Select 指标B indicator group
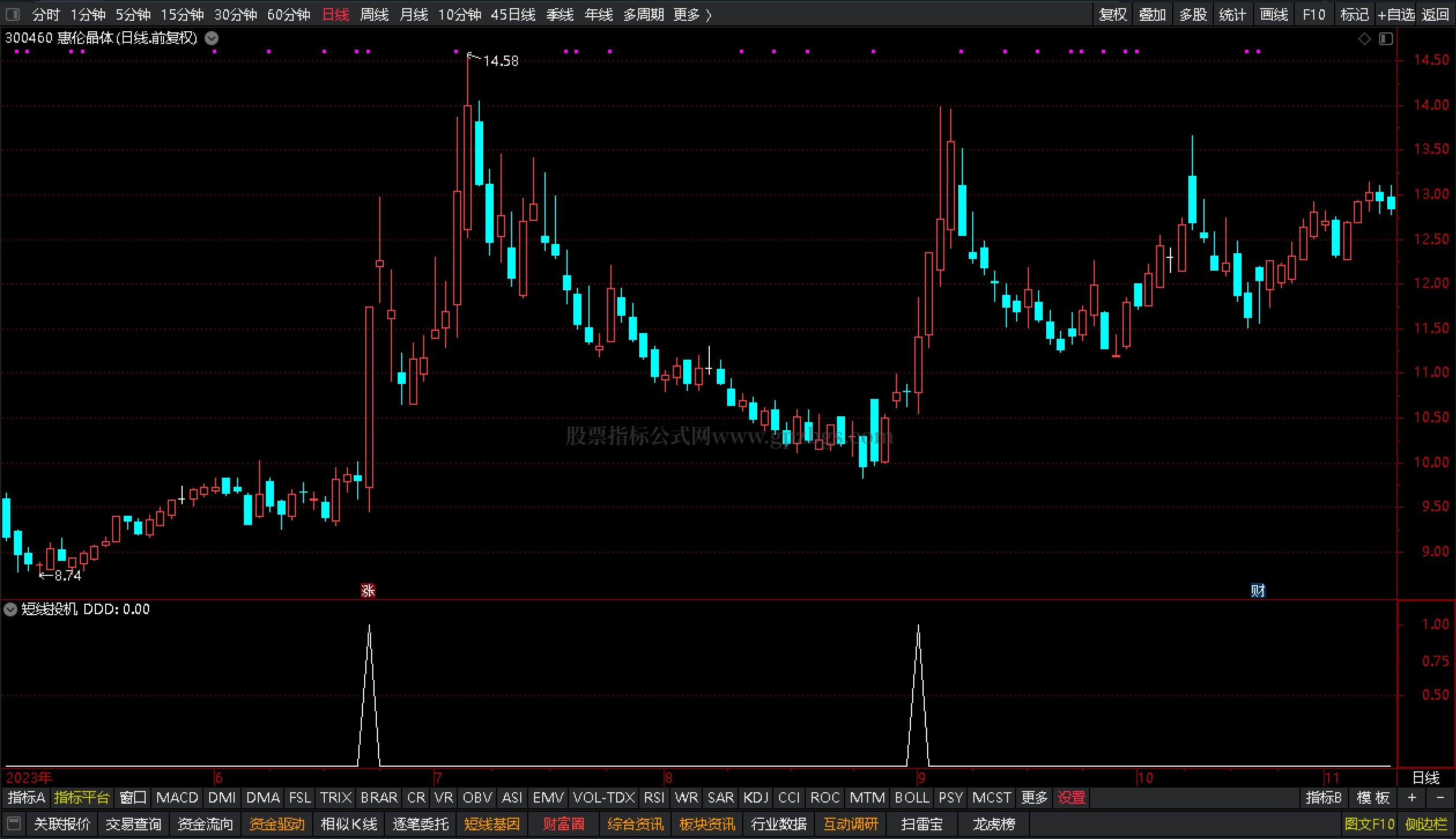 tap(1324, 798)
